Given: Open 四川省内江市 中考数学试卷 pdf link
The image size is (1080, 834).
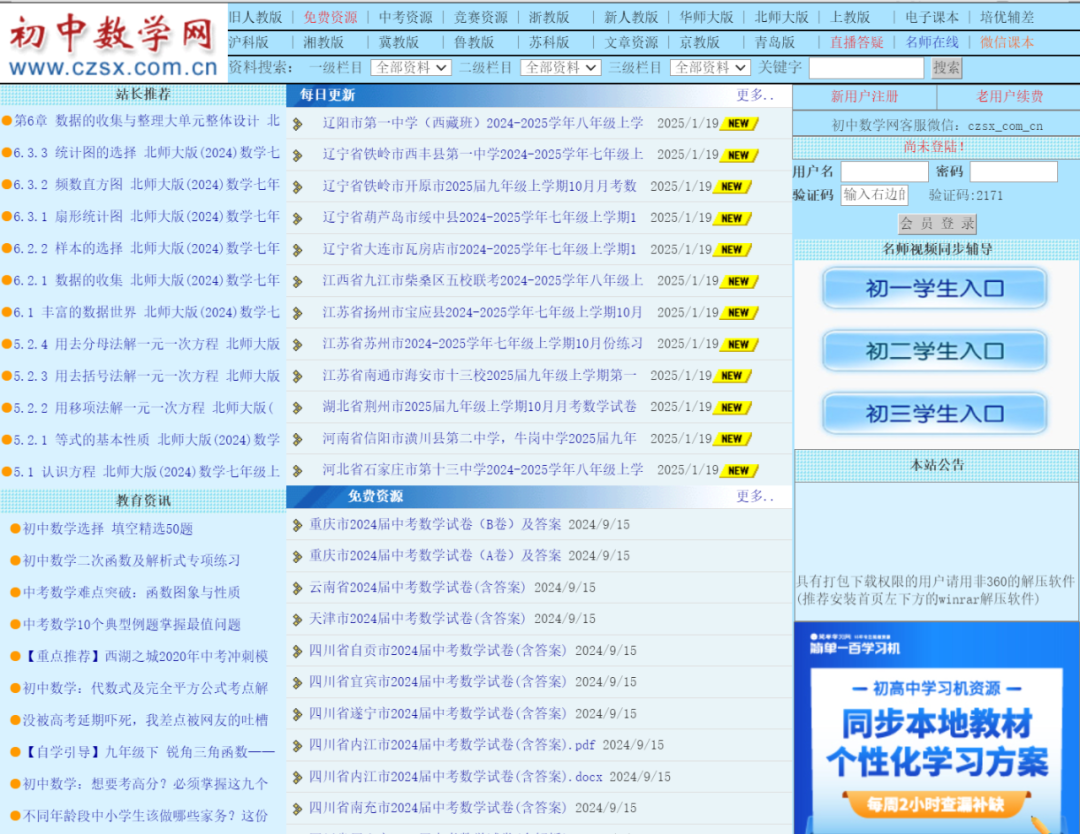Looking at the screenshot, I should tap(452, 745).
